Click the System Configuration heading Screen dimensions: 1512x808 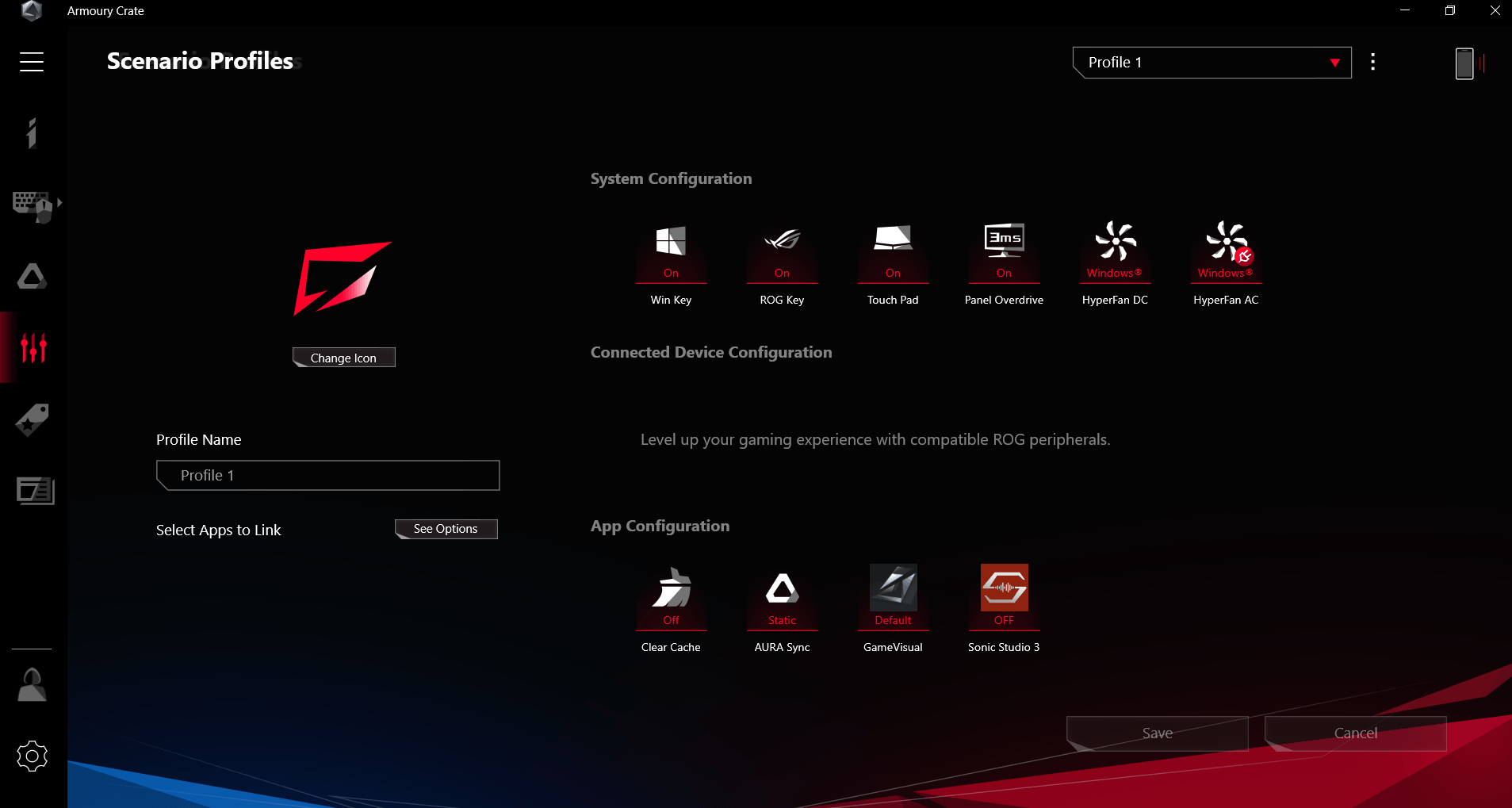pos(671,179)
